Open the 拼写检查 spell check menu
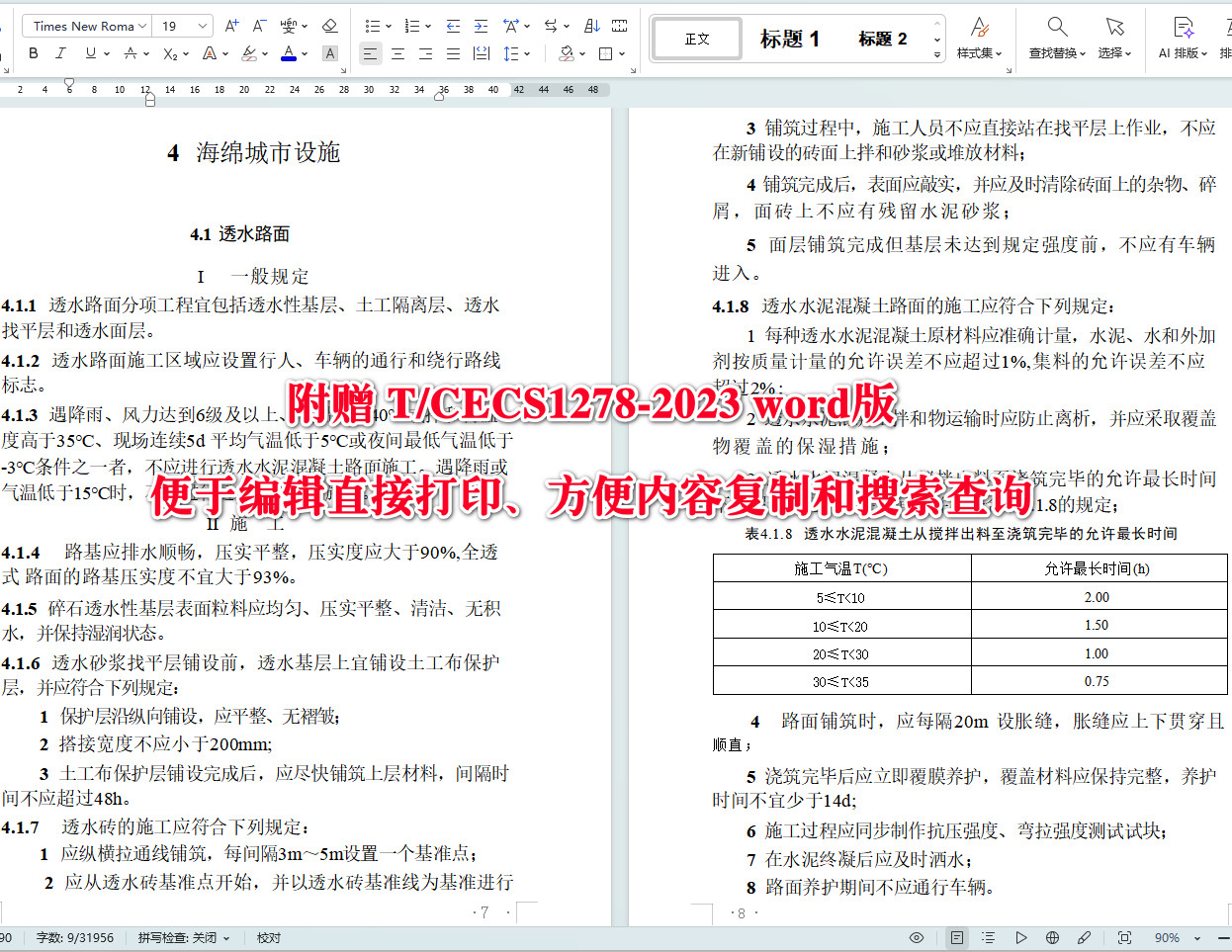This screenshot has width=1232, height=952. [x=184, y=937]
